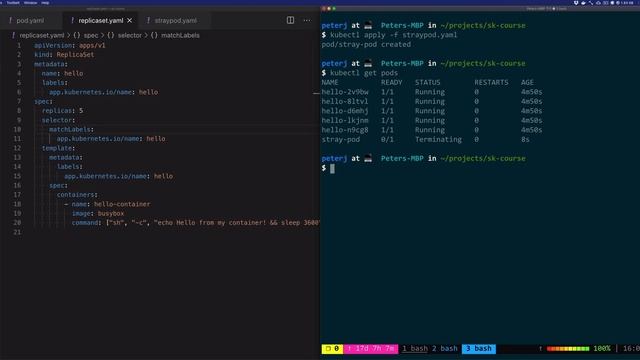Click 'kubectl apply -f straypod.yaml' in terminal
The width and height of the screenshot is (640, 360).
[x=393, y=35]
